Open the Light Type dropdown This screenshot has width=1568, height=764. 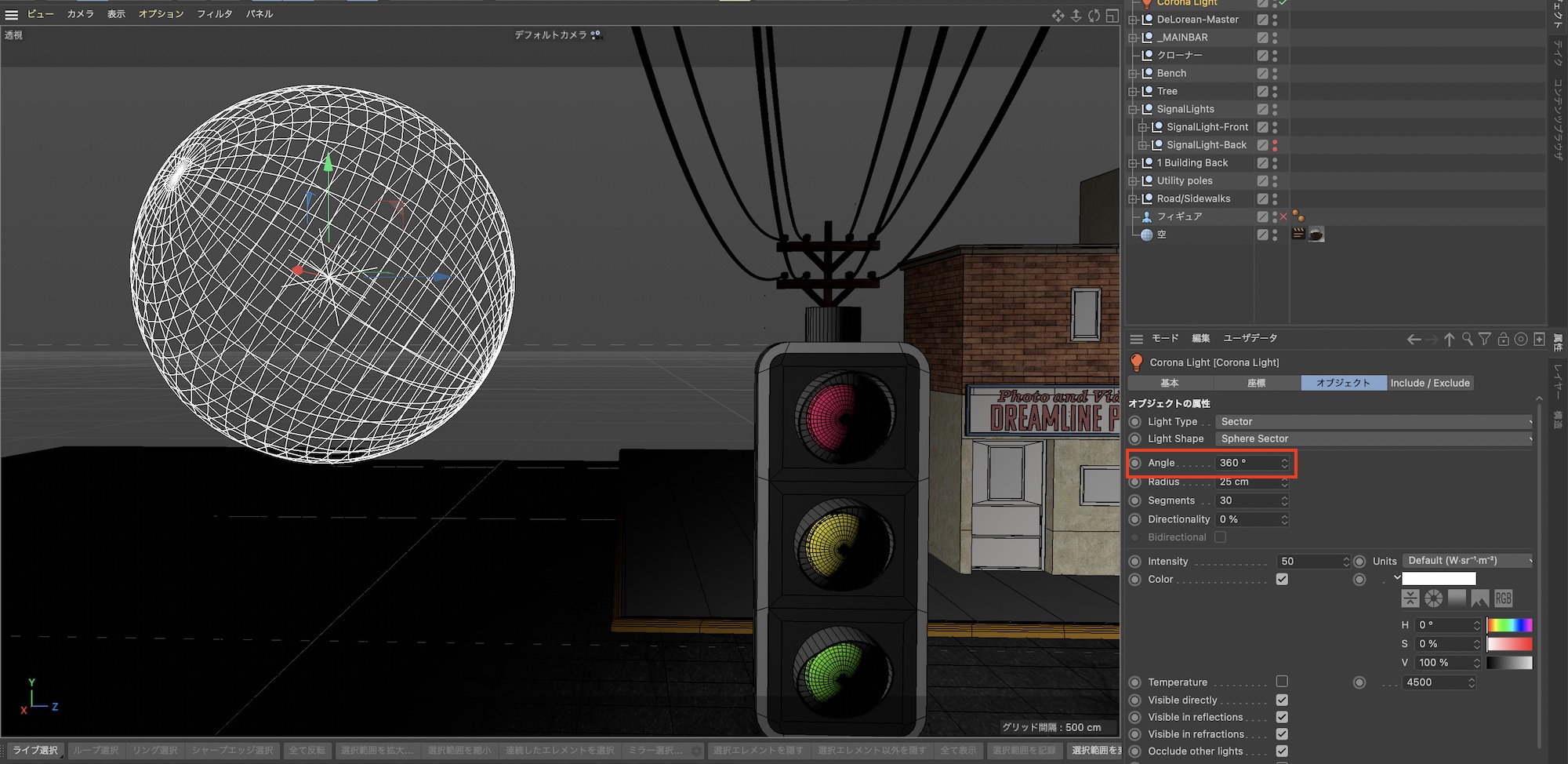tap(1374, 421)
